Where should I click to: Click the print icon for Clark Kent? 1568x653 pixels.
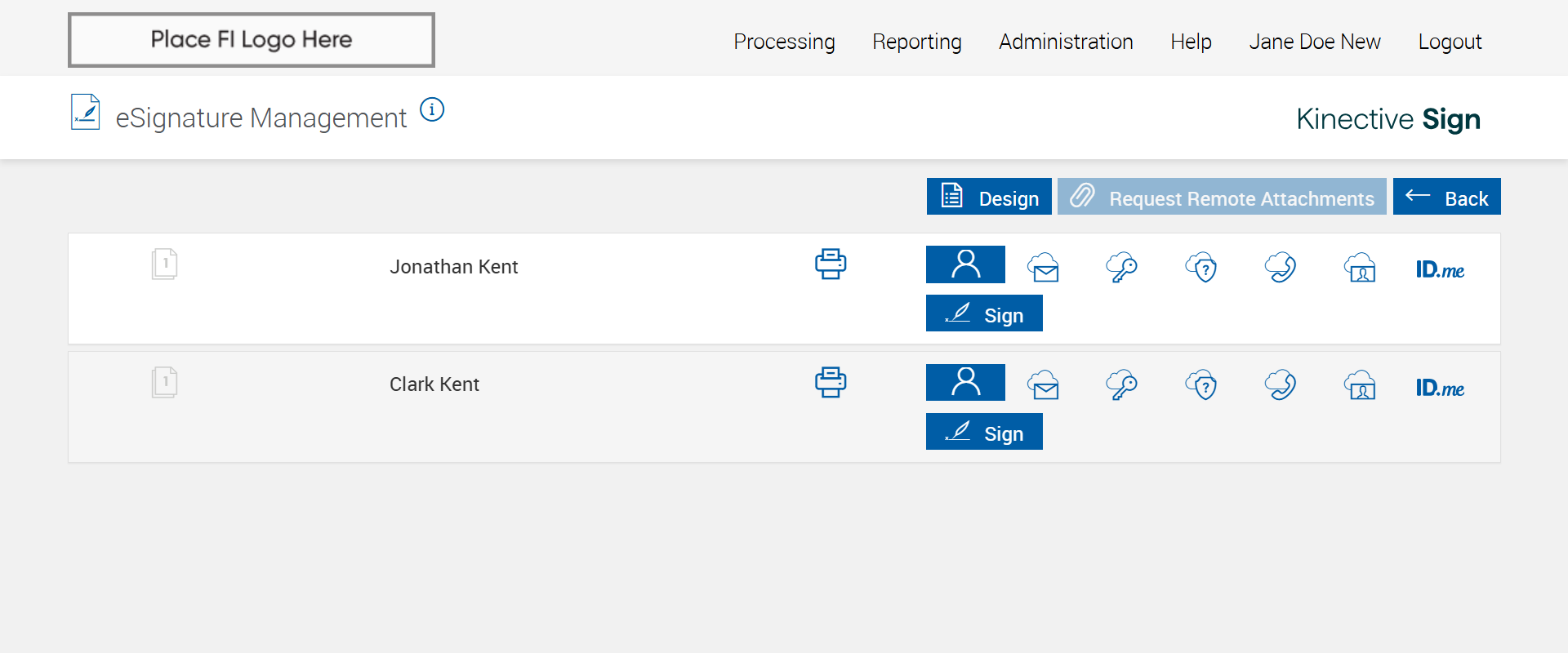pos(831,383)
